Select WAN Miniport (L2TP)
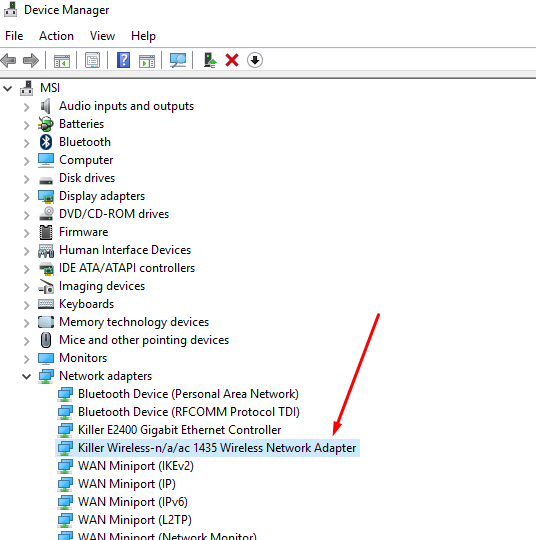The height and width of the screenshot is (540, 536). pos(135,520)
